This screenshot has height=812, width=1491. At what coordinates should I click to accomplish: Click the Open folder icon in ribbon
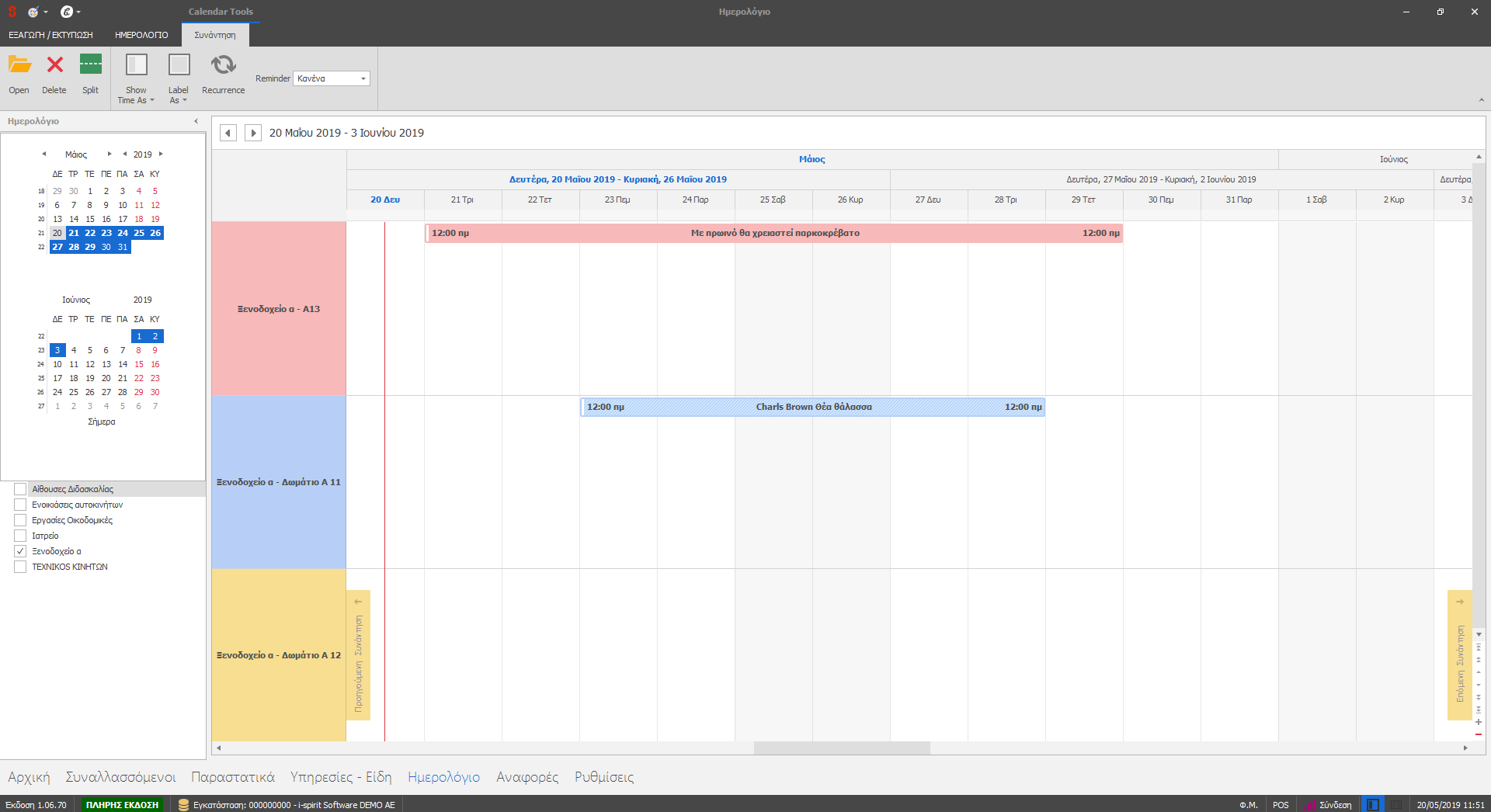(19, 65)
